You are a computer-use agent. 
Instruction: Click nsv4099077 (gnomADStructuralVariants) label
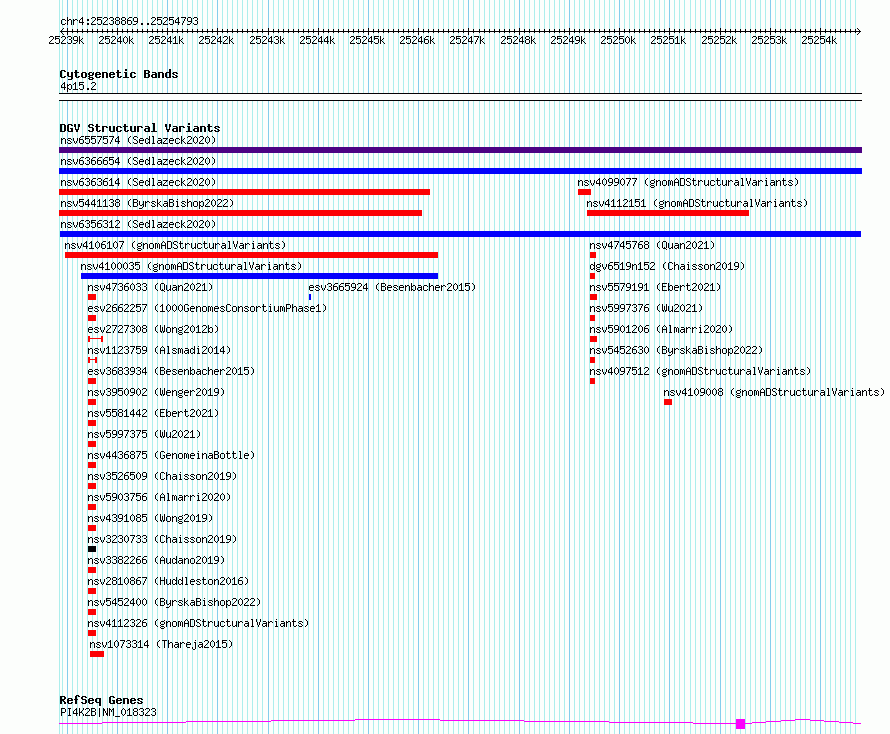[688, 182]
